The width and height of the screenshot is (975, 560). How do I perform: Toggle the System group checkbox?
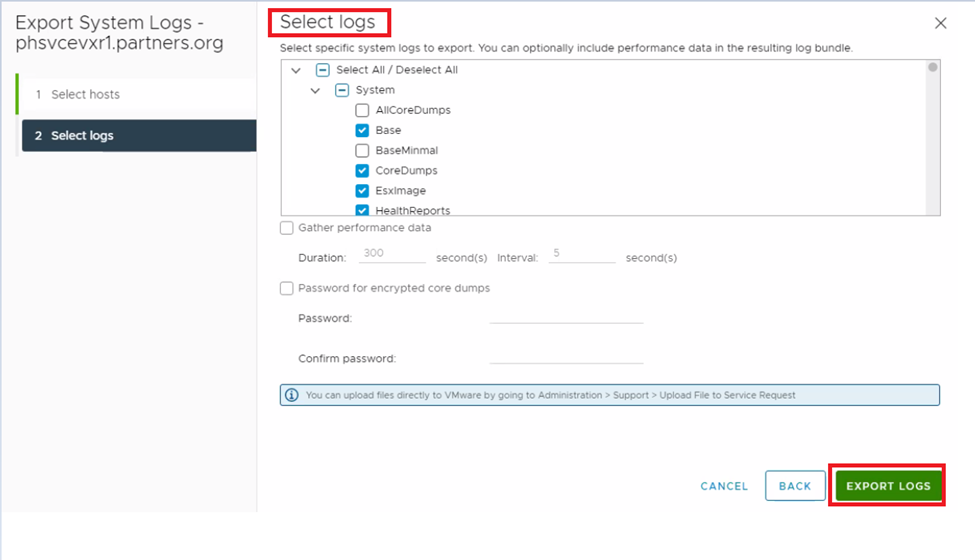click(342, 90)
